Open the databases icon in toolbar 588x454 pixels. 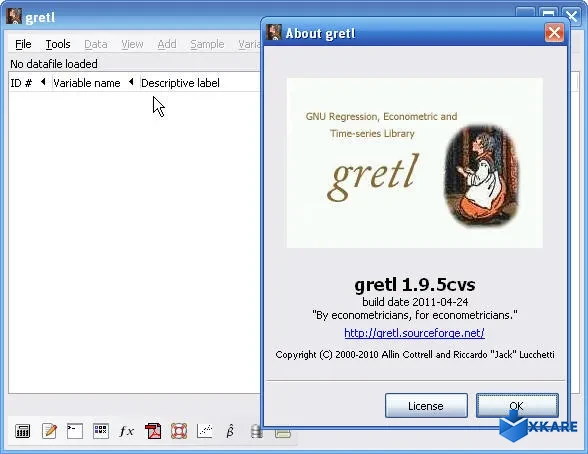point(256,431)
